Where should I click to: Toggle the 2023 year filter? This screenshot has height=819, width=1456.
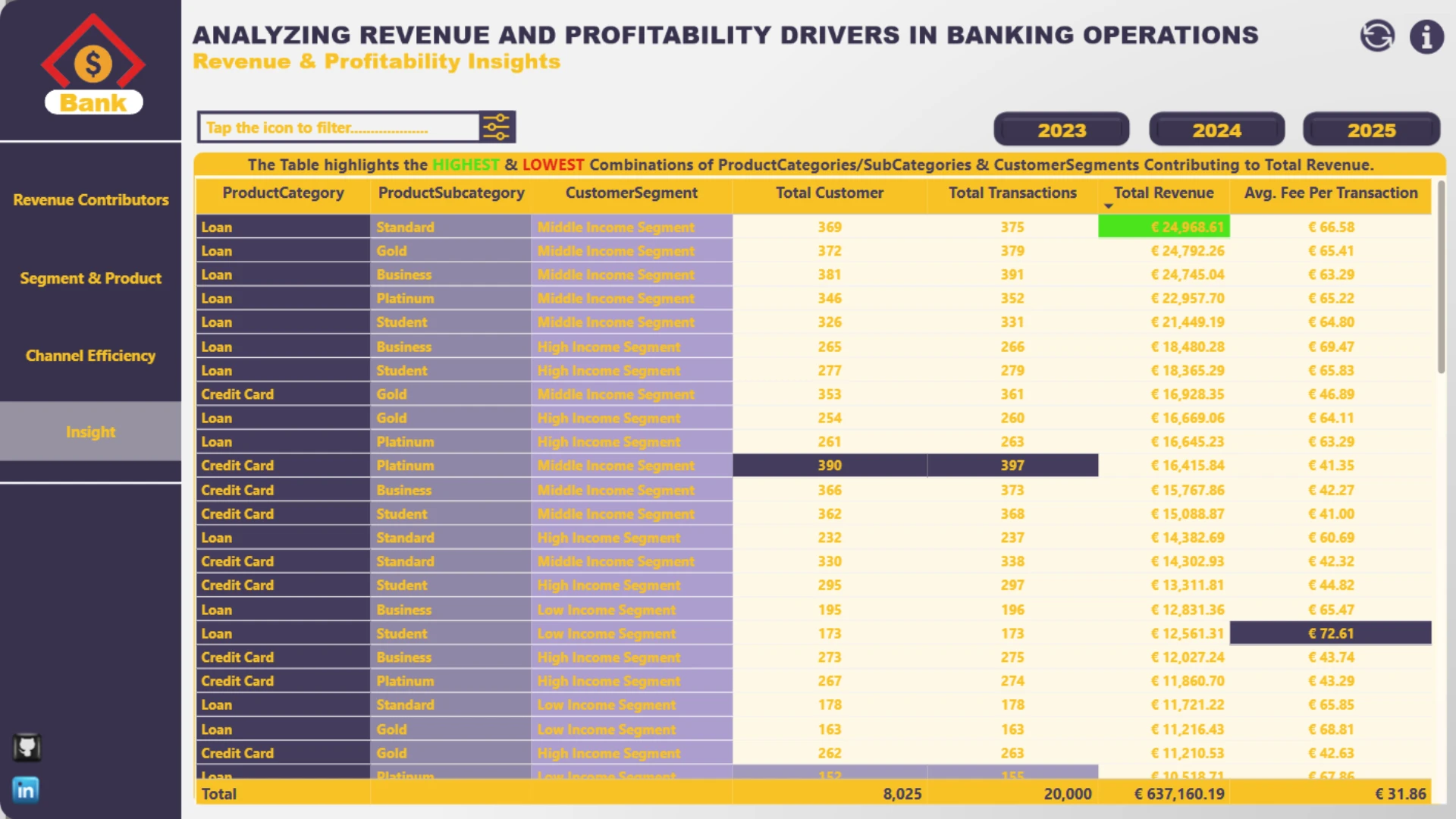[x=1062, y=130]
